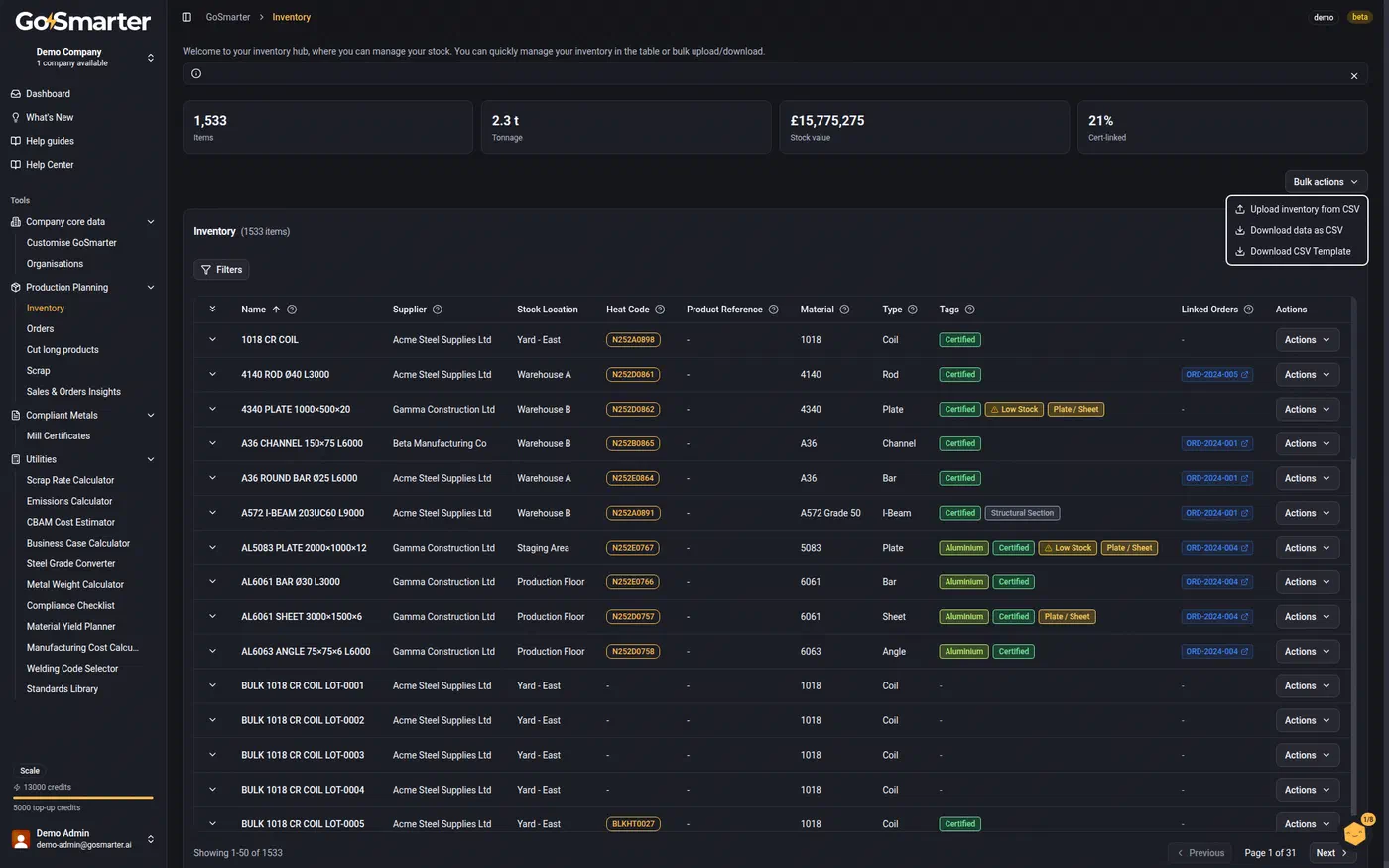The width and height of the screenshot is (1389, 868).
Task: Expand the AL6061 BAR Ø30 L3000 row
Action: point(212,581)
